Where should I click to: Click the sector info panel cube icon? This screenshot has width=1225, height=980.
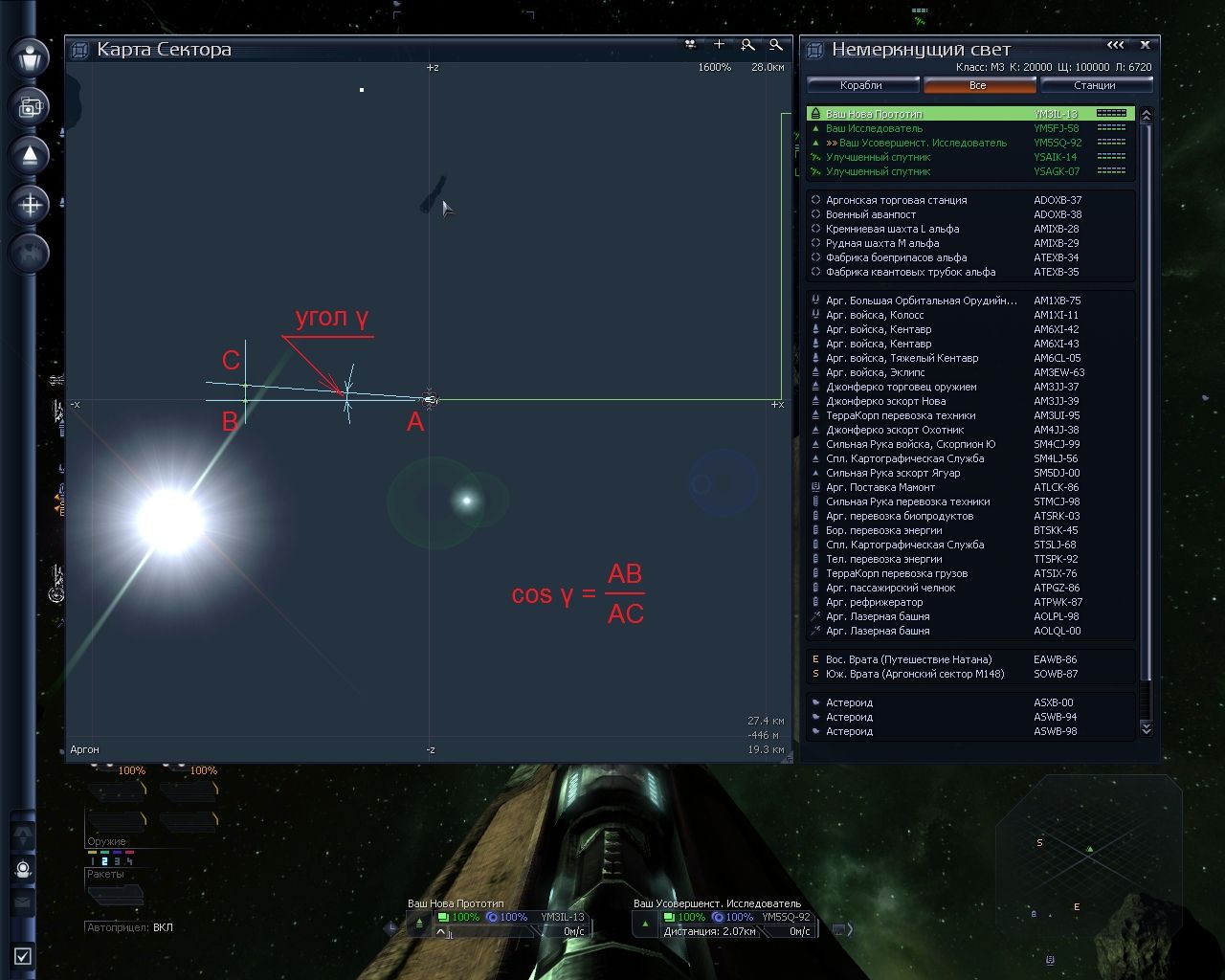815,50
